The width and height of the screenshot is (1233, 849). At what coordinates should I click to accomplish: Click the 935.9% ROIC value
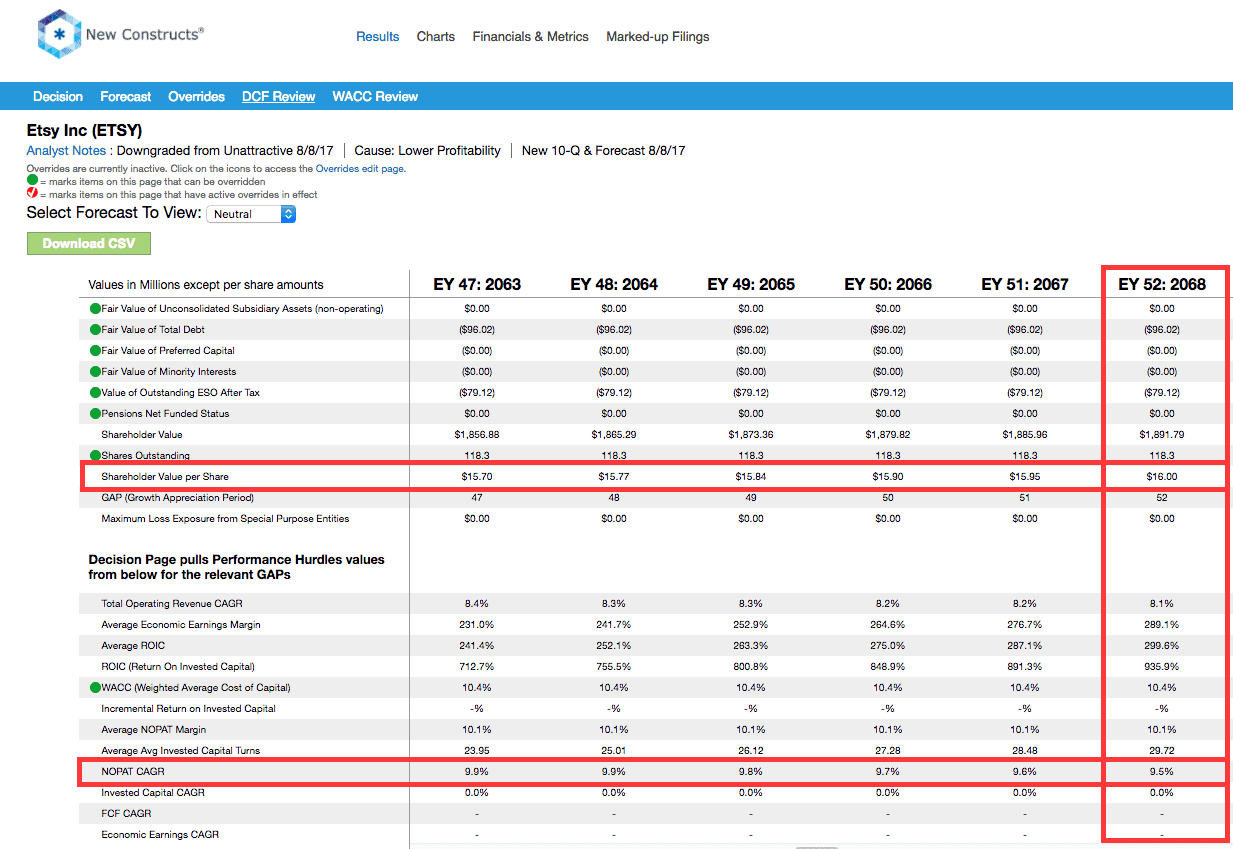(x=1162, y=667)
